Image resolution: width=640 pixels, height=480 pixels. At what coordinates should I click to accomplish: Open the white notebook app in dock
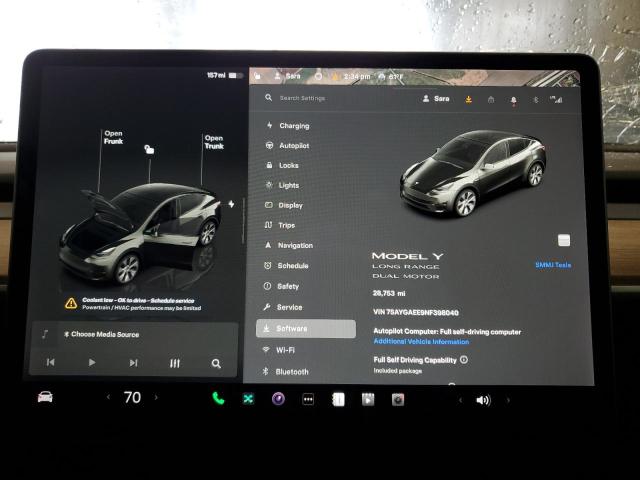tap(338, 400)
